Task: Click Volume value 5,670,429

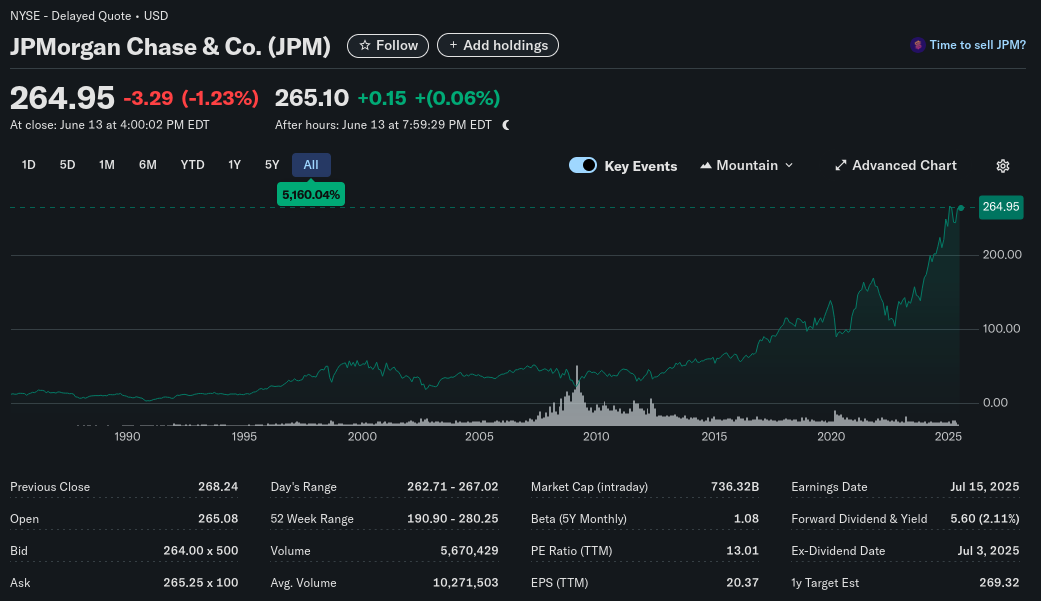Action: 469,551
